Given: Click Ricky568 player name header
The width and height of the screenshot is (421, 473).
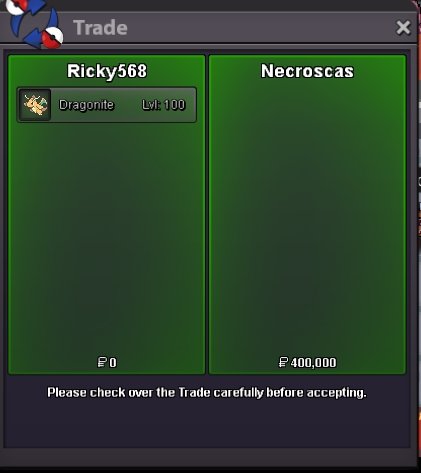Looking at the screenshot, I should (x=107, y=71).
